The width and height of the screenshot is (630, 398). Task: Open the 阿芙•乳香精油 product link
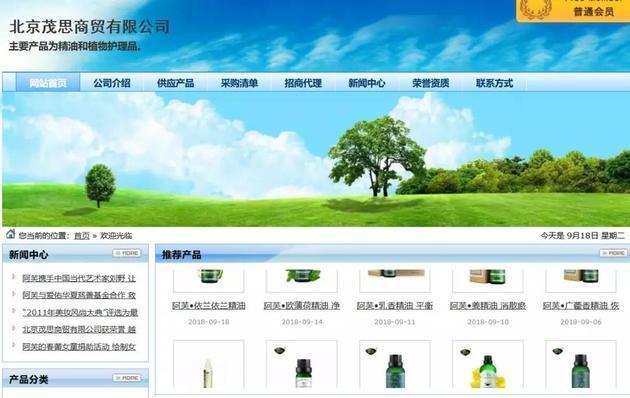click(395, 306)
